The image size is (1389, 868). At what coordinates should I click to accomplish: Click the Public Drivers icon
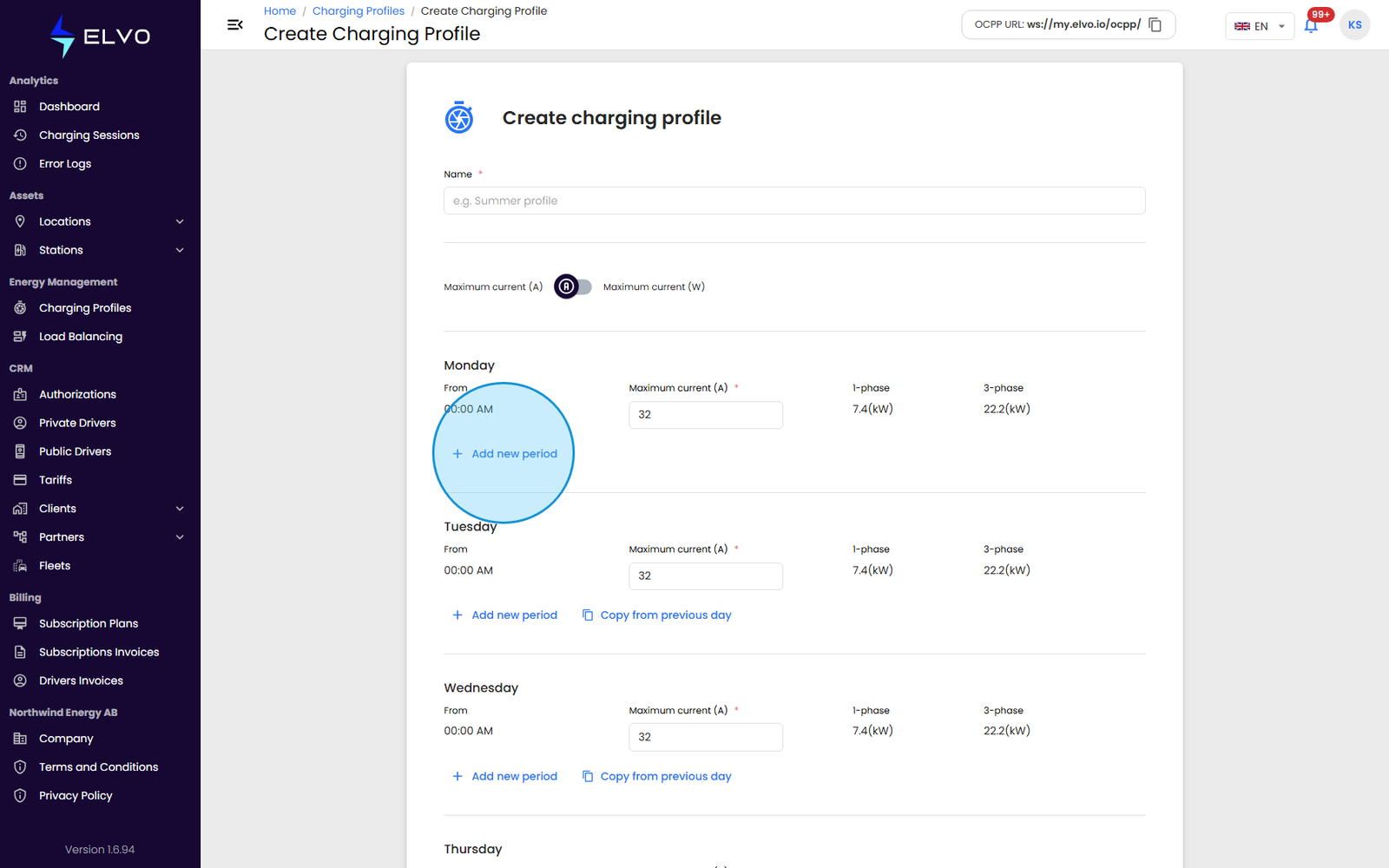tap(20, 451)
